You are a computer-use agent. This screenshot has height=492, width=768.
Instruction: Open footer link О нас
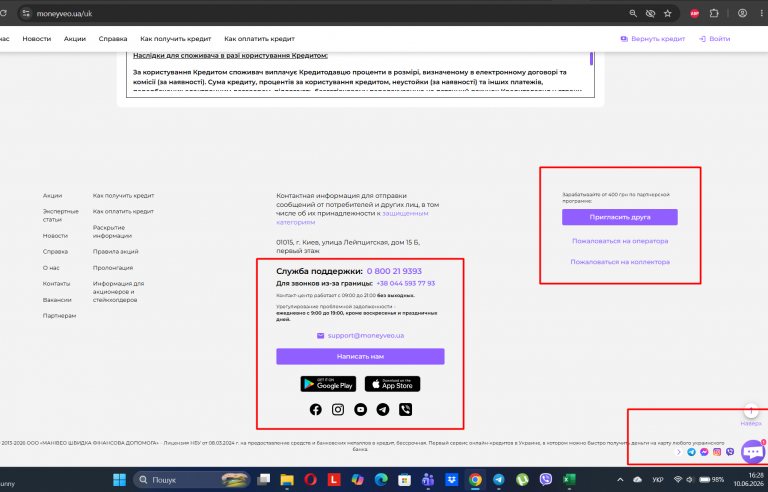point(51,268)
